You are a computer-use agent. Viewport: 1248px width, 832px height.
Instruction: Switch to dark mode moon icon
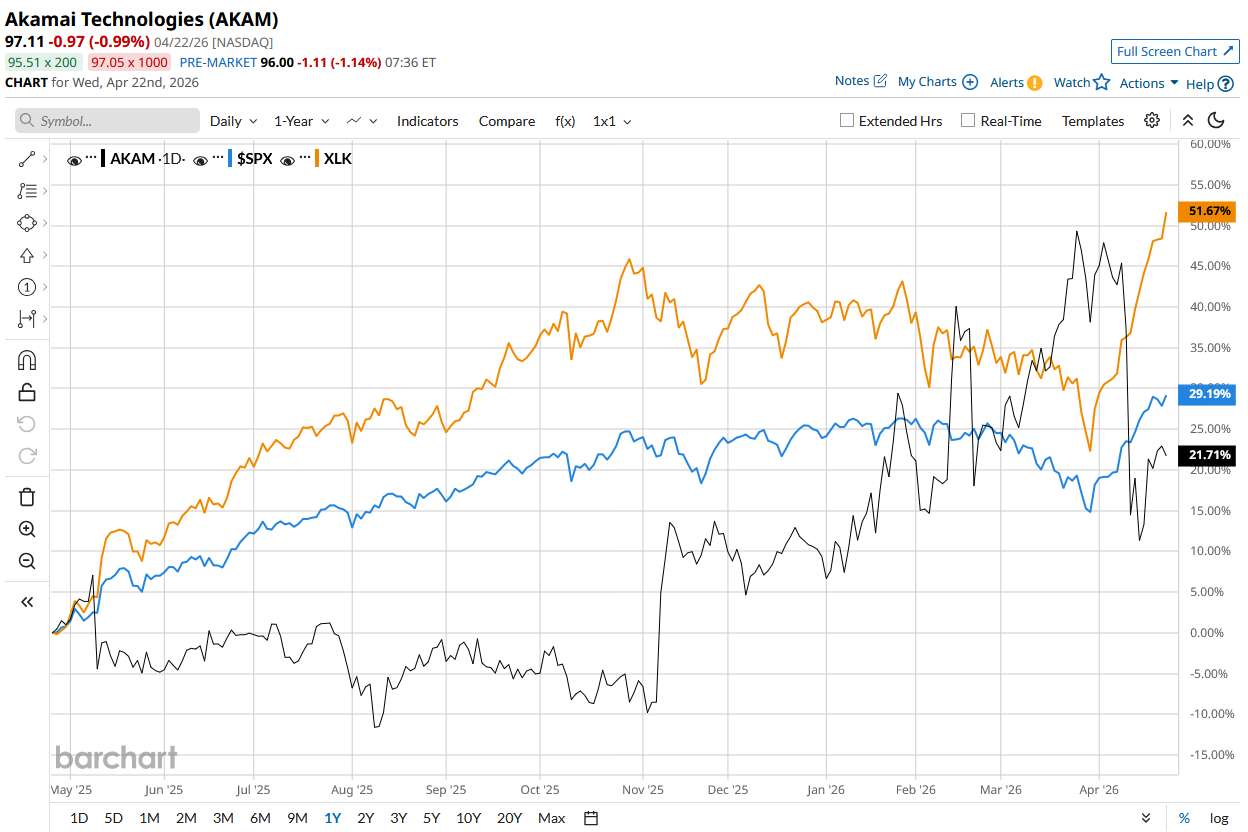1216,120
